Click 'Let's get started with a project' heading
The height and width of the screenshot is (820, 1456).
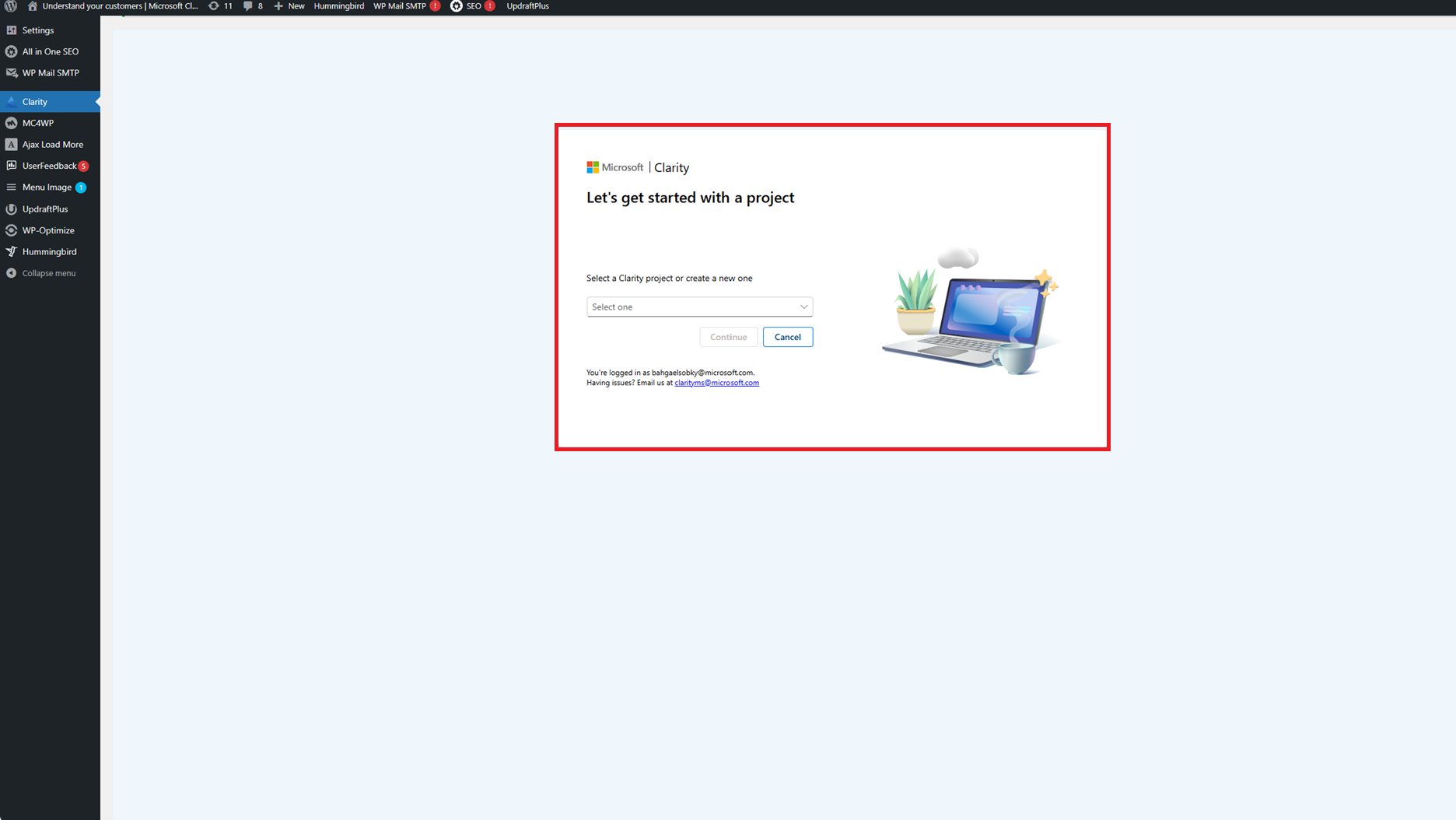(x=691, y=198)
